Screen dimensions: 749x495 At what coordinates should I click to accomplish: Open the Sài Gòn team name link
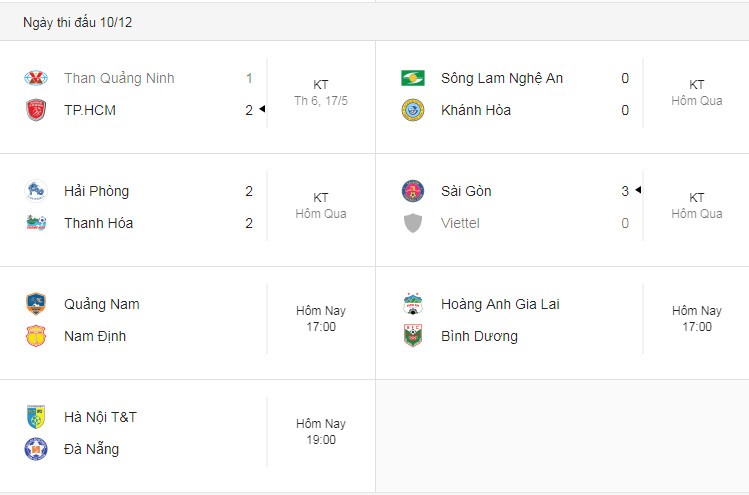(466, 191)
